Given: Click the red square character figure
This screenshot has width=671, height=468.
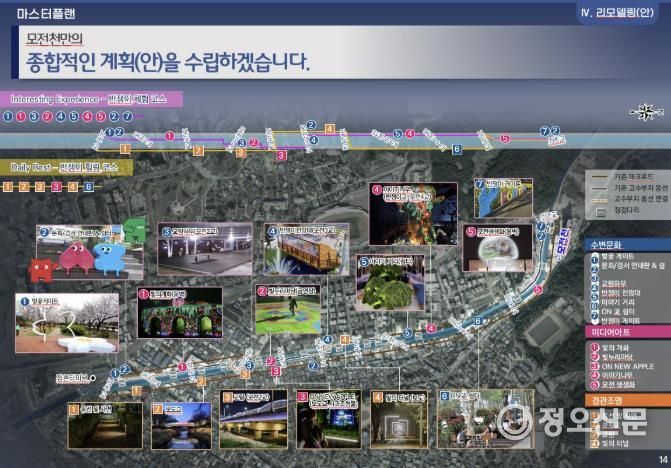Looking at the screenshot, I should click(42, 270).
